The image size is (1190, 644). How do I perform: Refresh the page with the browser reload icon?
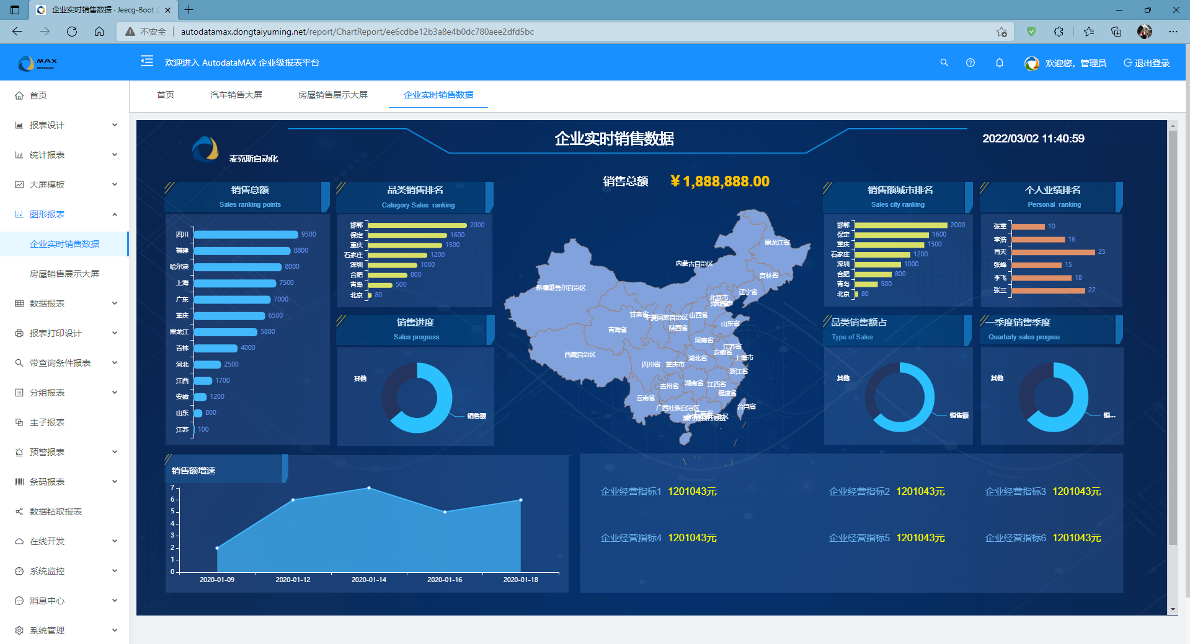coord(72,31)
